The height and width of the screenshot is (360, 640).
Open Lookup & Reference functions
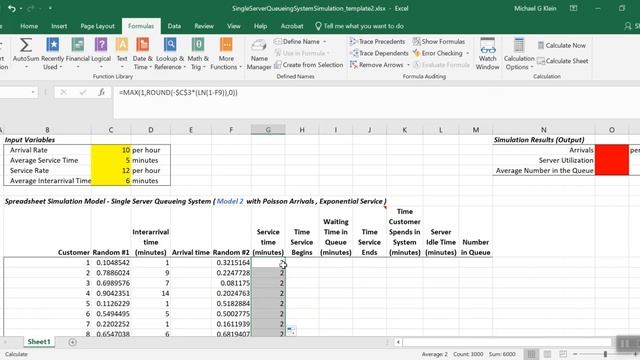170,53
